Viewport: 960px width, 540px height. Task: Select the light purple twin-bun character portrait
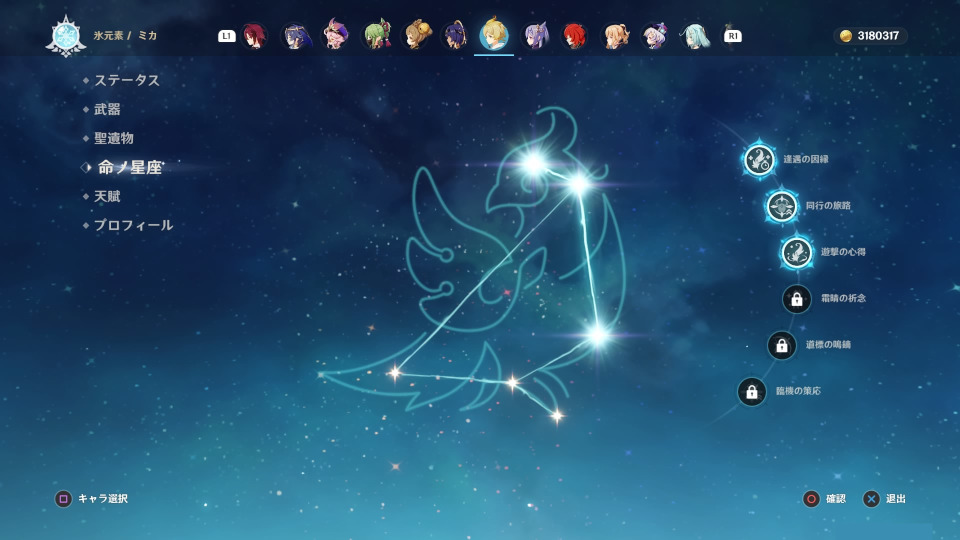(536, 36)
